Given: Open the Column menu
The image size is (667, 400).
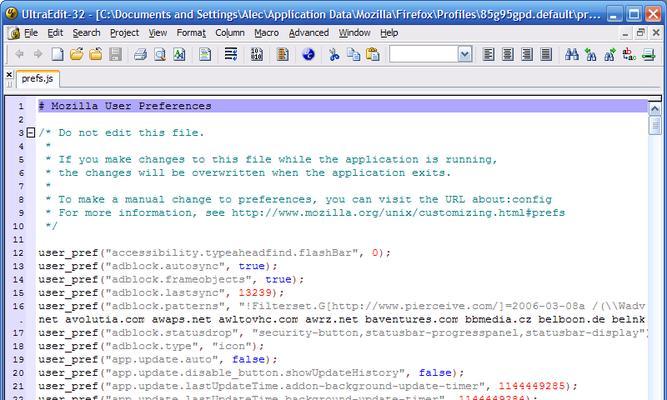Looking at the screenshot, I should (x=230, y=33).
